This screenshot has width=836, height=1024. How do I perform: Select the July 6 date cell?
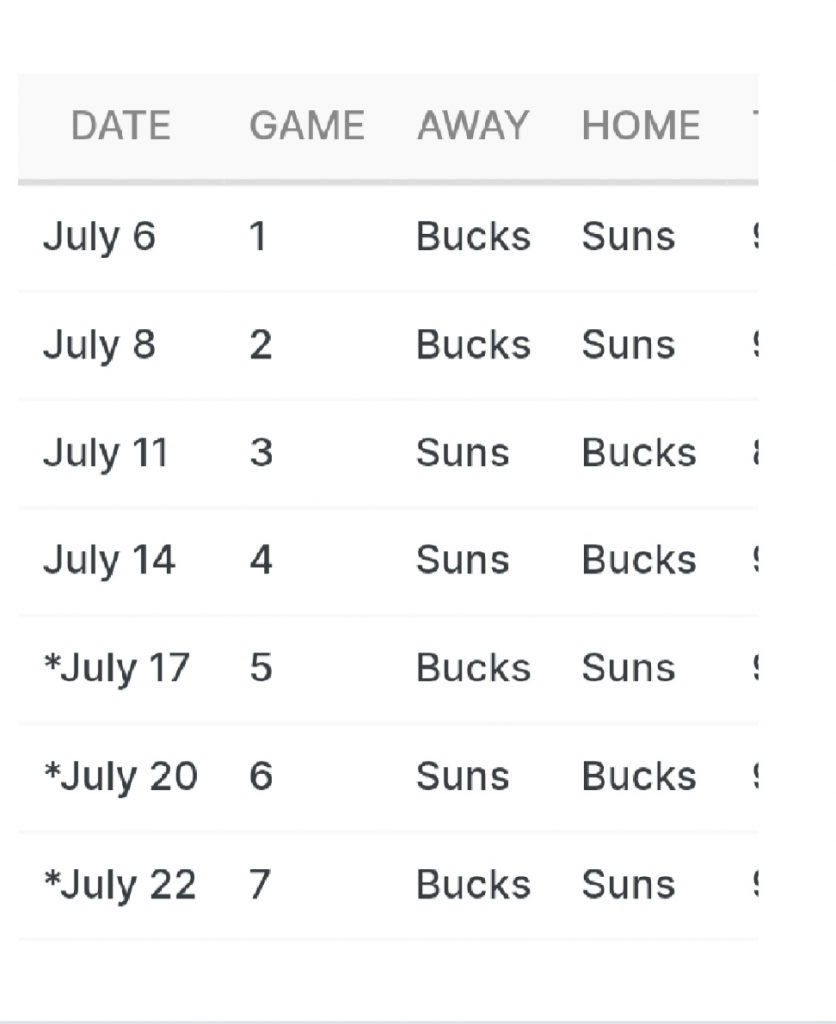coord(99,238)
